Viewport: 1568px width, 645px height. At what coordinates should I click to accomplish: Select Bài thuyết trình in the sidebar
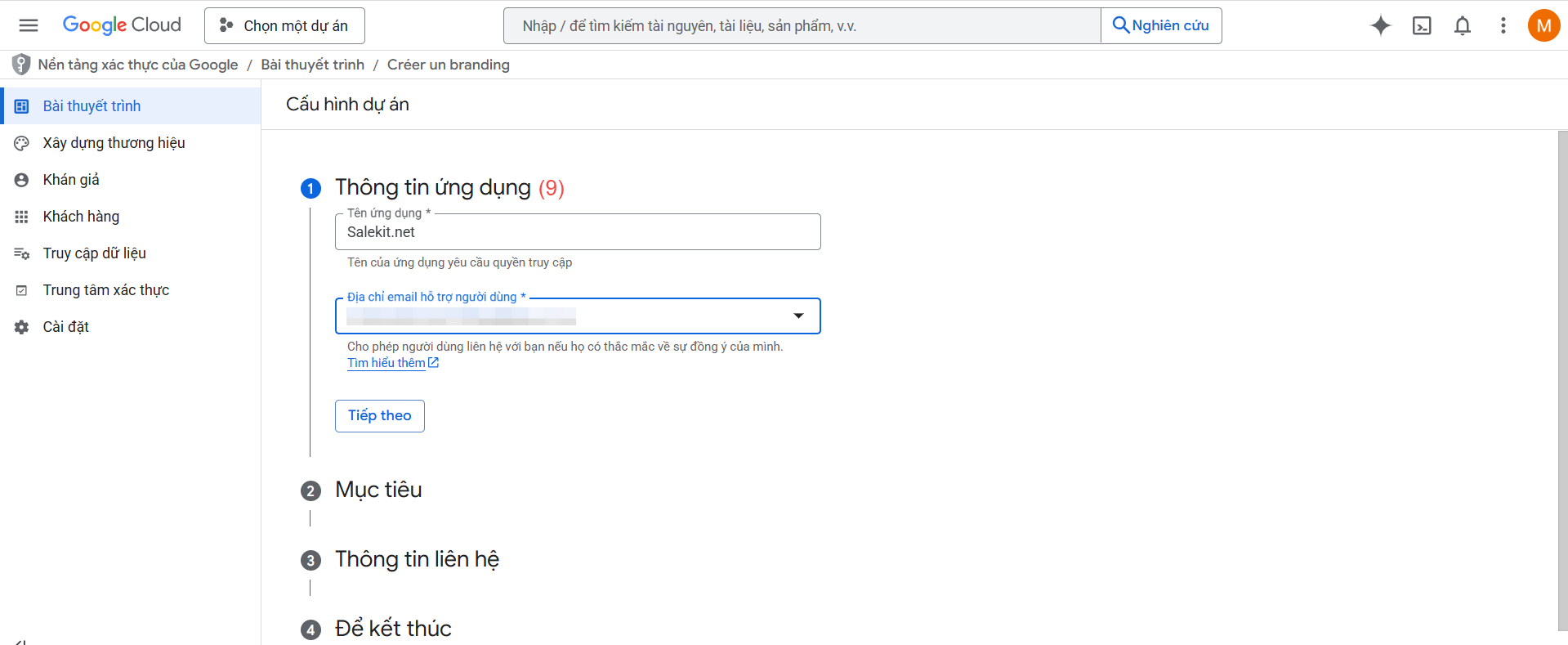tap(131, 106)
